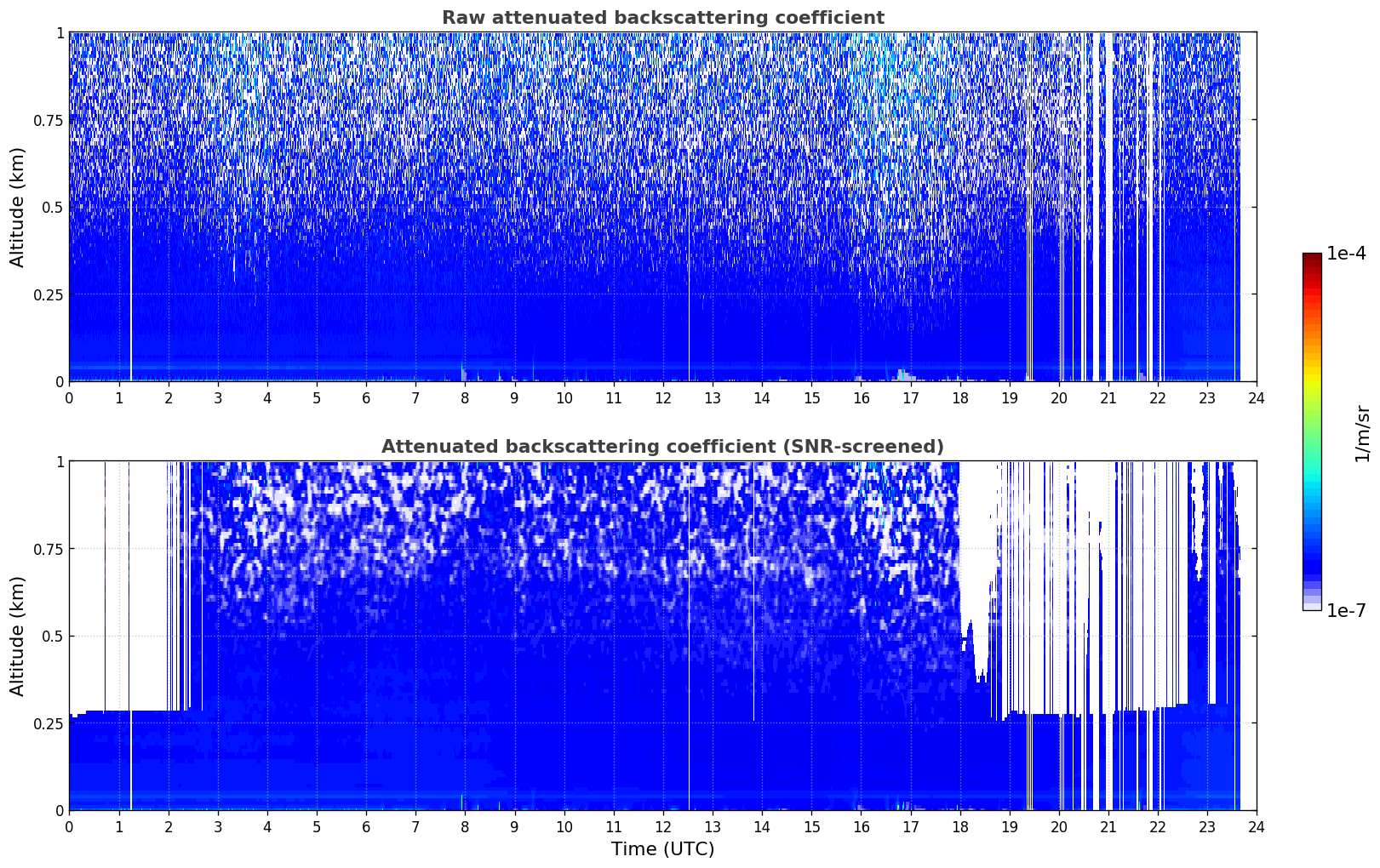Select the bottom plot's 'Altitude (km)' label
This screenshot has height=868, width=1380.
coord(18,636)
